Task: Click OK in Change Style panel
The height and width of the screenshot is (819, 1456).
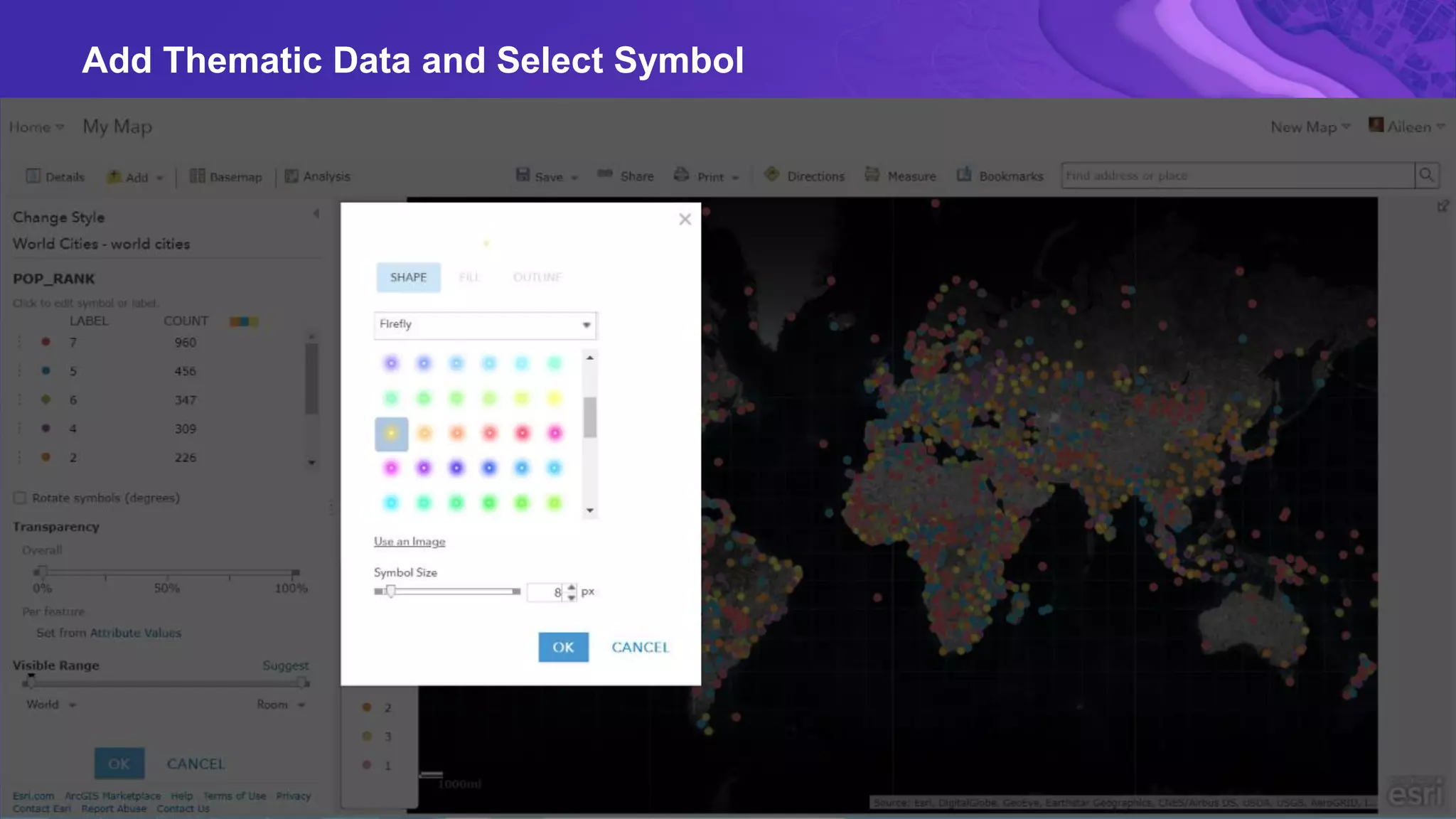Action: pyautogui.click(x=119, y=764)
